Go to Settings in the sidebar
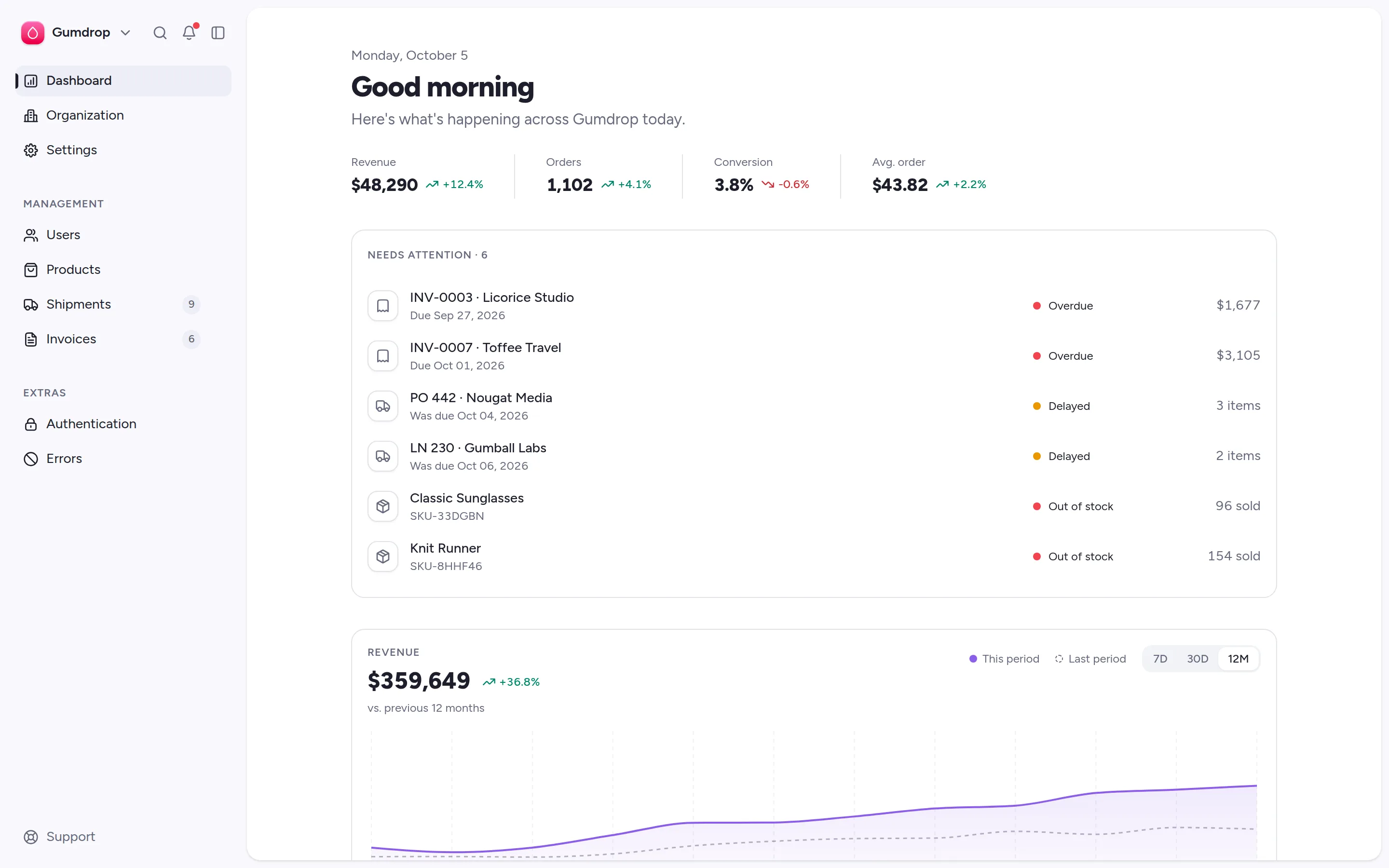 [x=123, y=150]
